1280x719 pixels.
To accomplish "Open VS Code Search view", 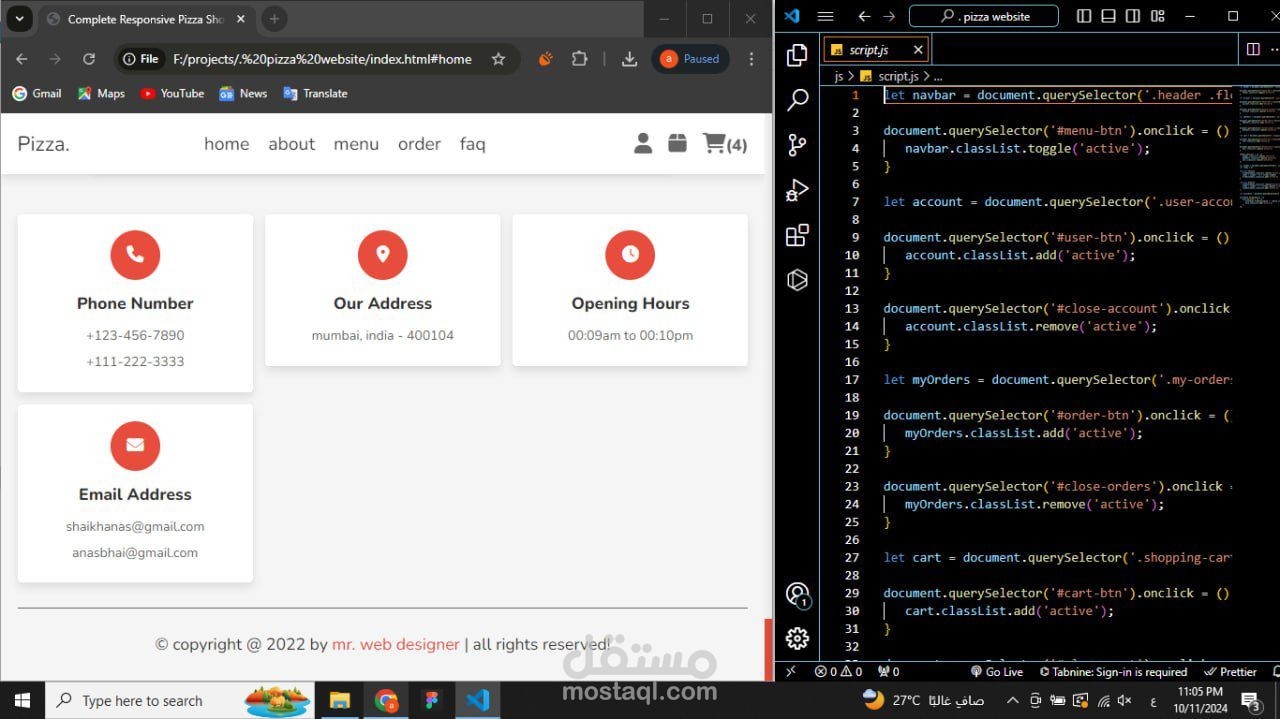I will click(x=797, y=100).
